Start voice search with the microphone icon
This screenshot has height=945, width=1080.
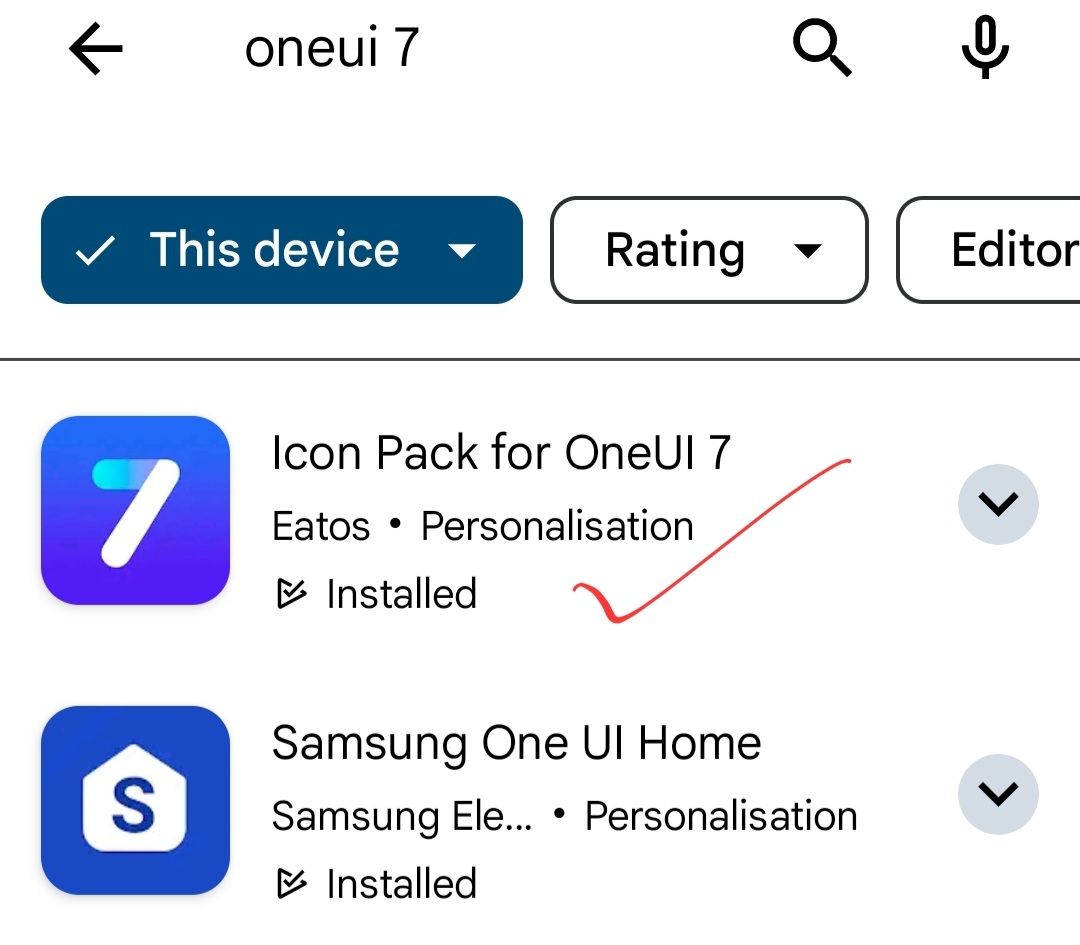pyautogui.click(x=985, y=48)
